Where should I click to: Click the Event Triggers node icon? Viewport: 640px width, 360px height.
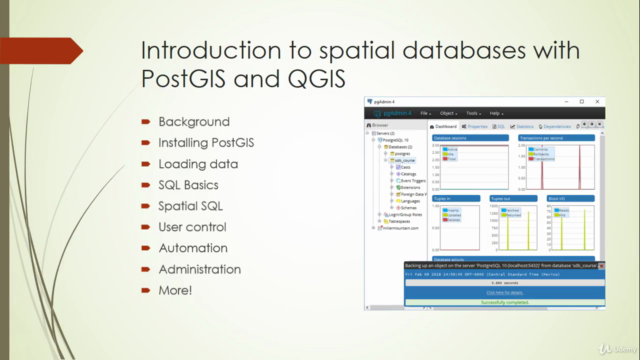(398, 181)
